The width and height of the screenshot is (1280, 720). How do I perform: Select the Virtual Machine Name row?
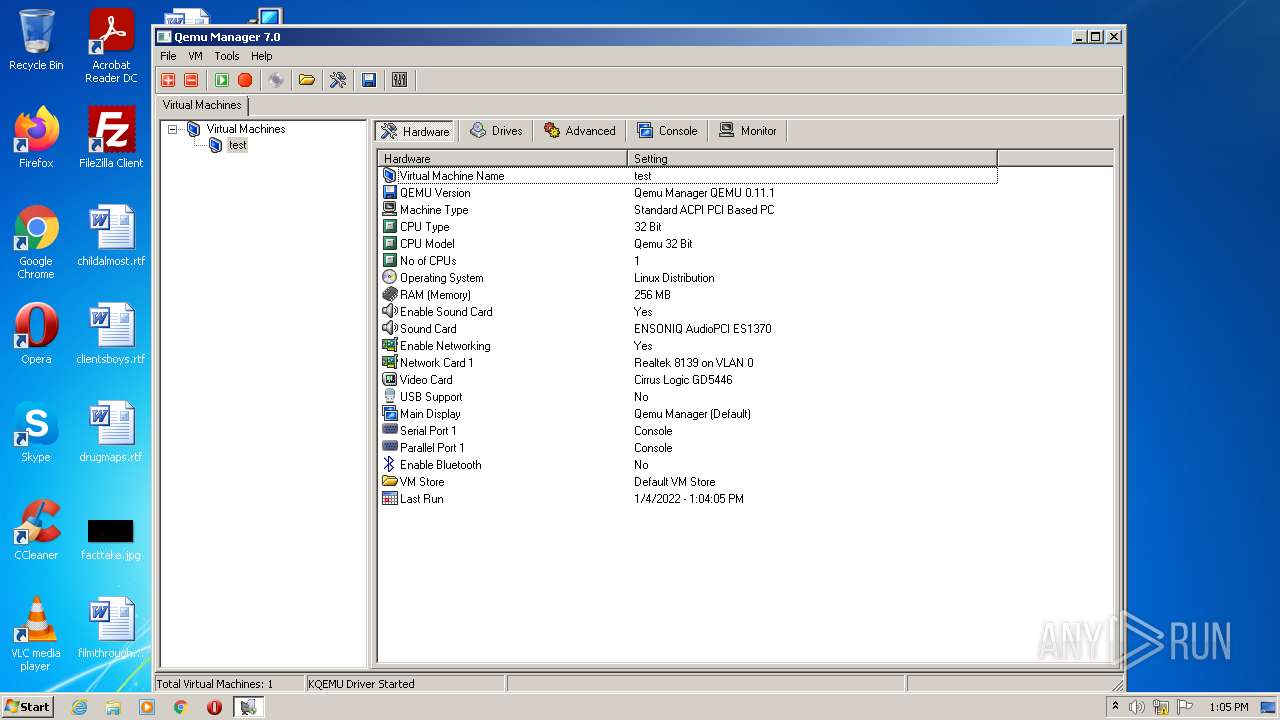click(x=688, y=176)
